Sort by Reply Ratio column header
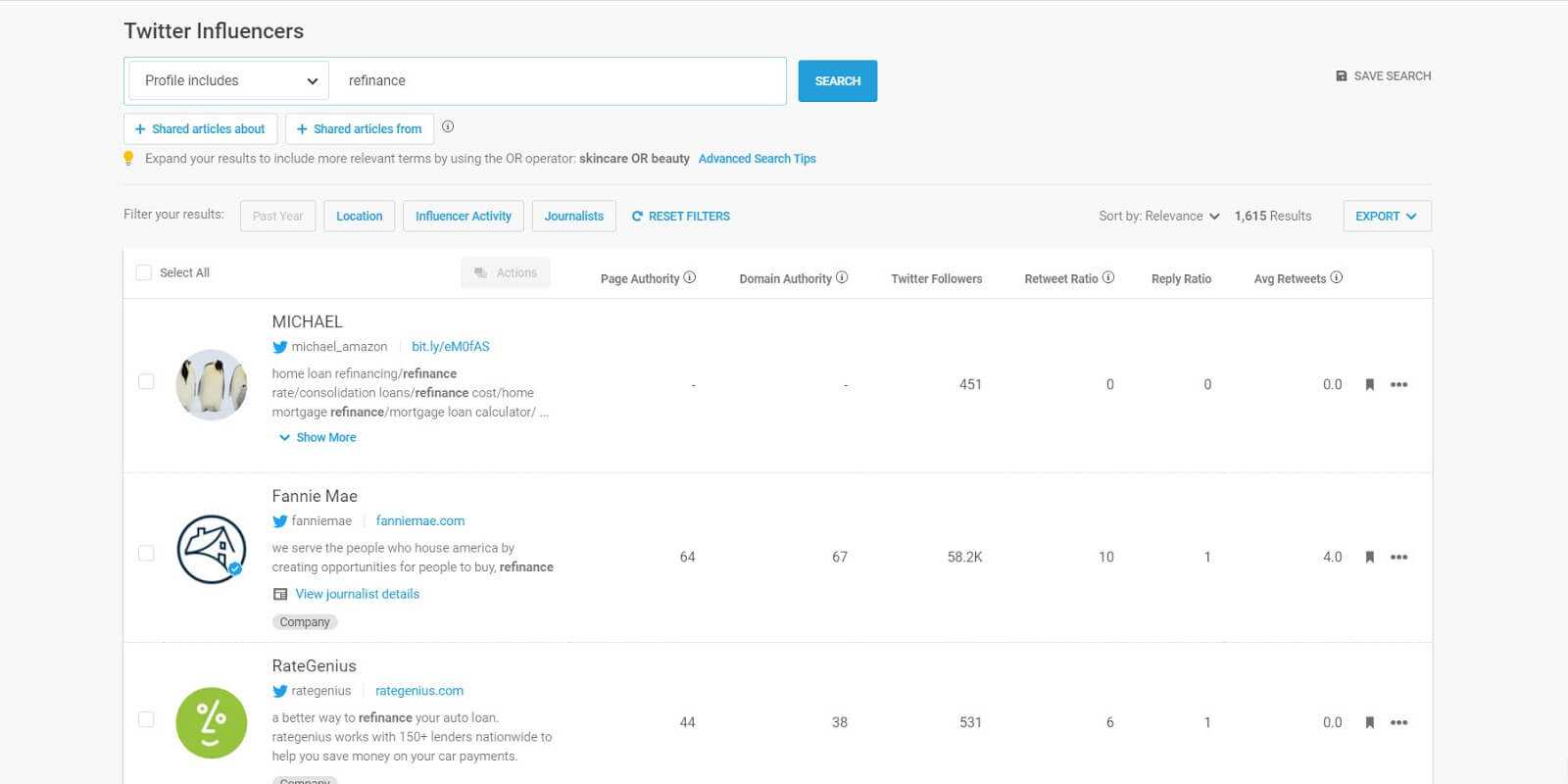The height and width of the screenshot is (784, 1568). [x=1181, y=278]
